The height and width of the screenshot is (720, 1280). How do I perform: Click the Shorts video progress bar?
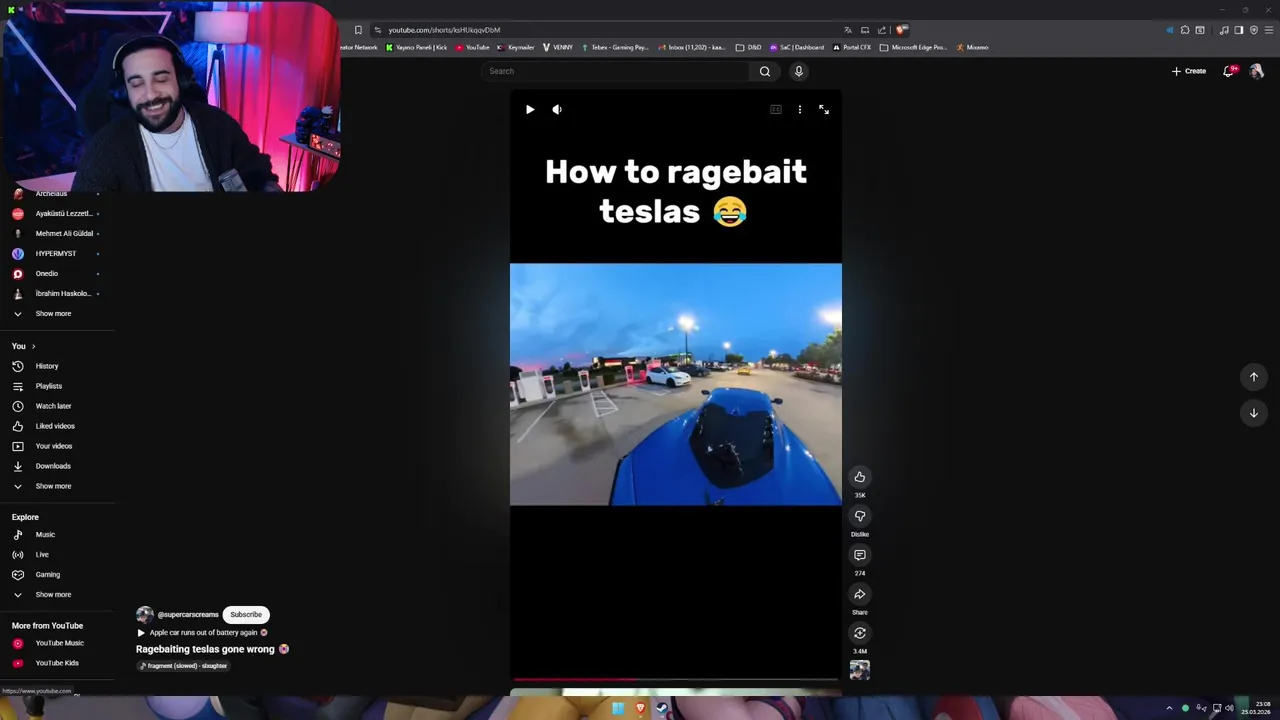click(675, 679)
